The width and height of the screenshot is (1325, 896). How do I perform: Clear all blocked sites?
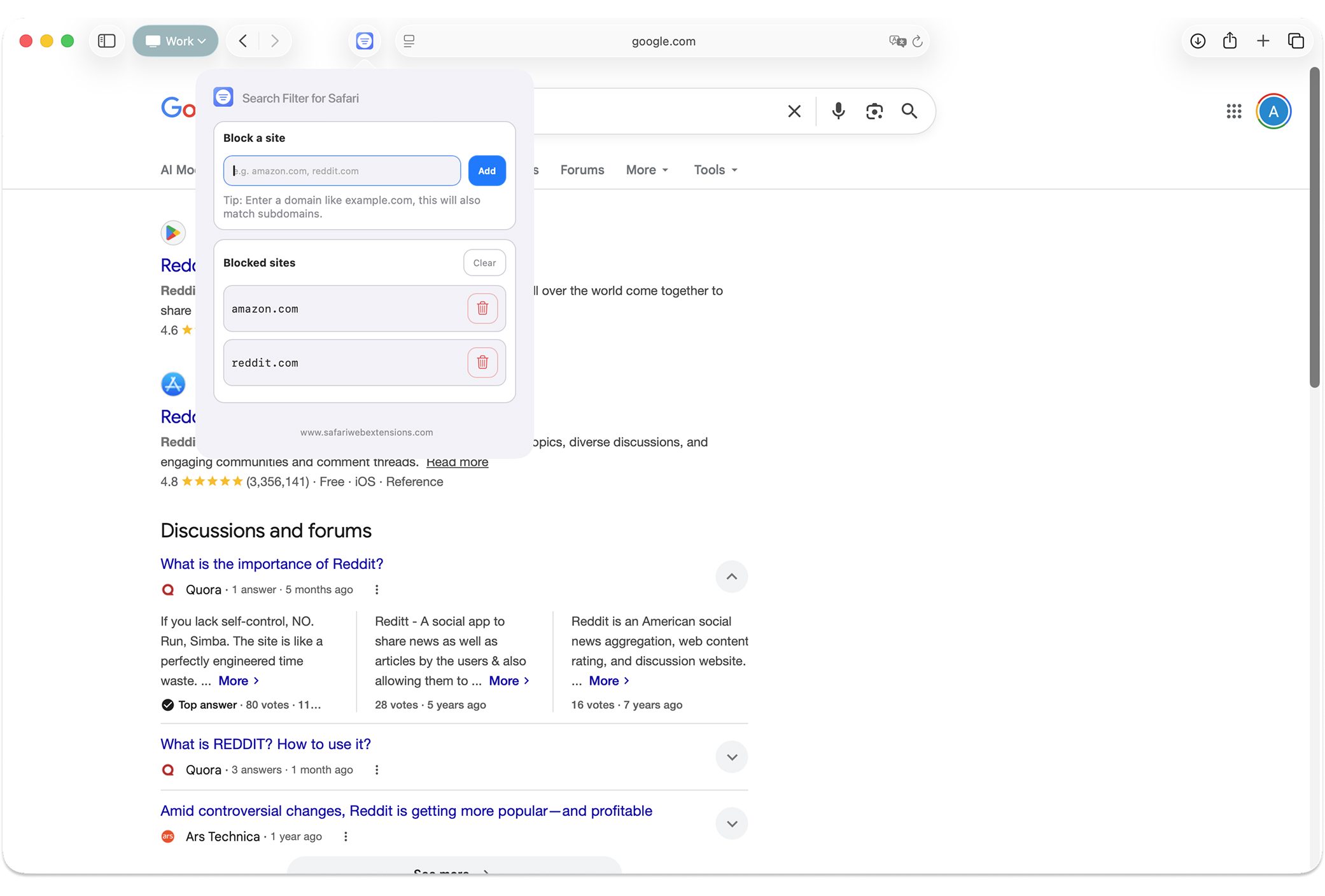click(484, 263)
